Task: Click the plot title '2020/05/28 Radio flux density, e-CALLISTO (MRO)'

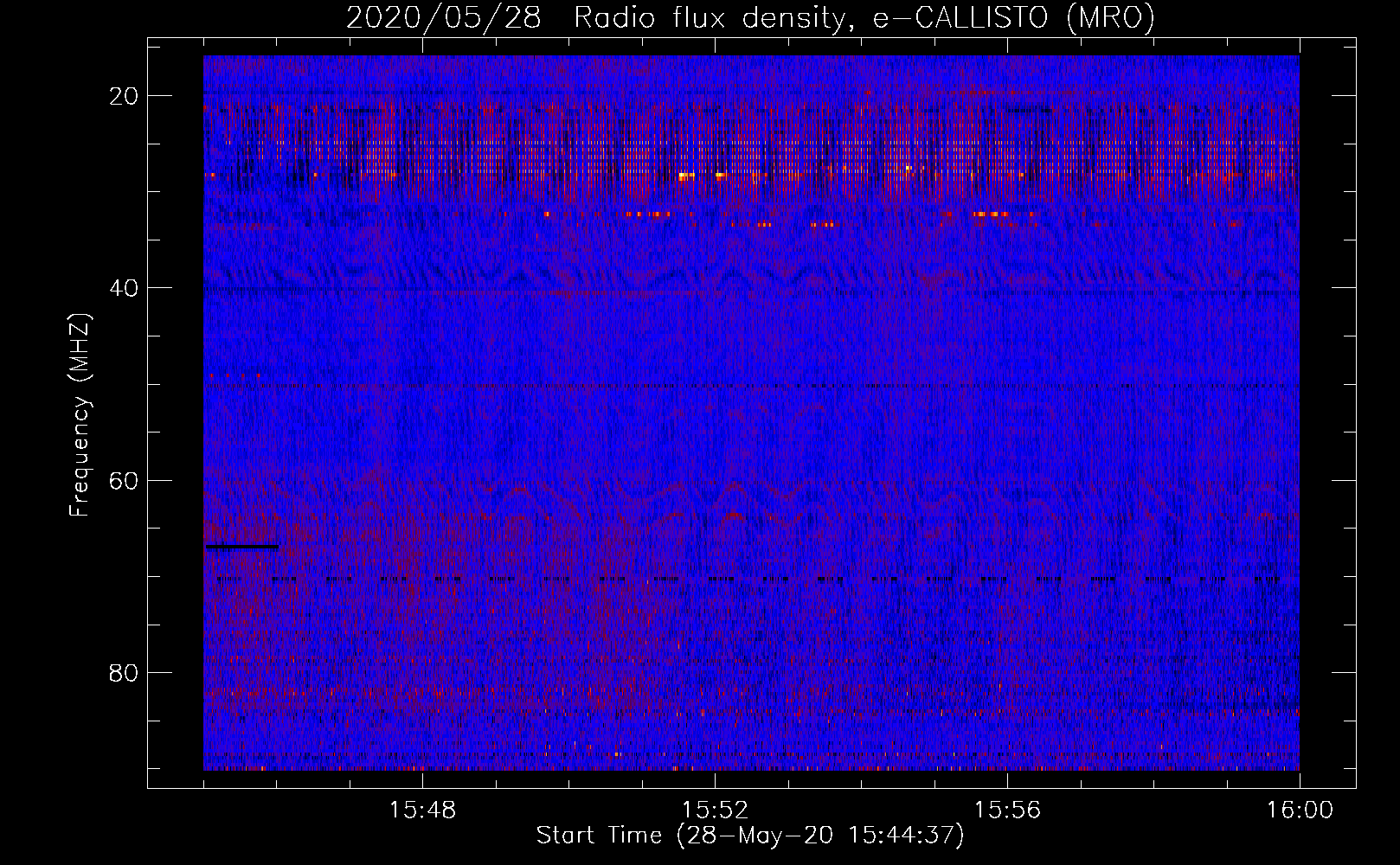Action: click(x=750, y=17)
